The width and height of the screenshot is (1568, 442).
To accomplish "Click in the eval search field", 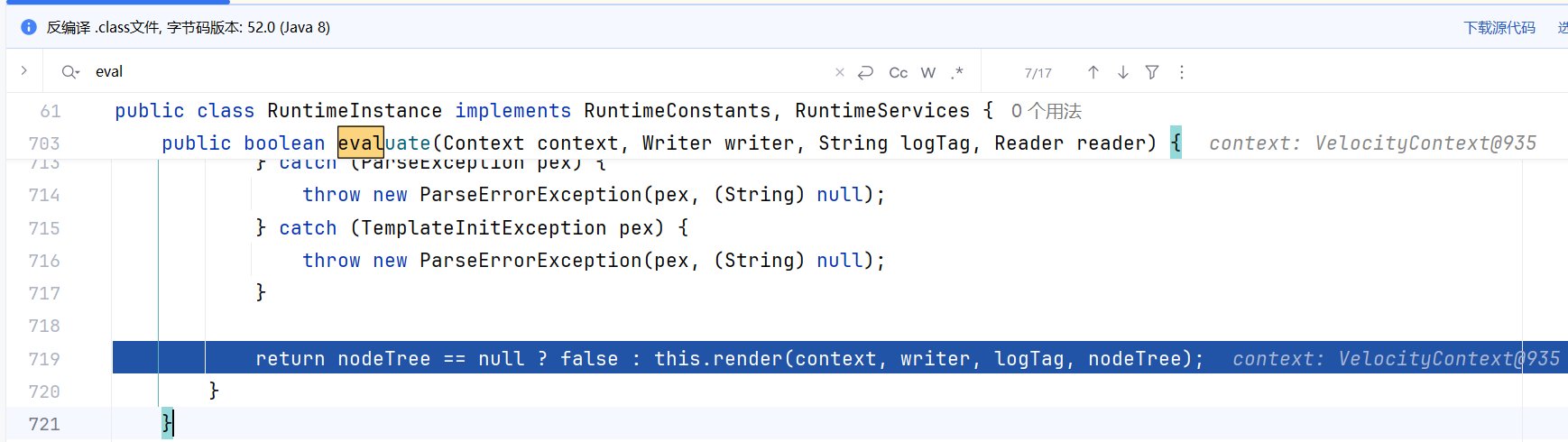I will click(x=451, y=72).
